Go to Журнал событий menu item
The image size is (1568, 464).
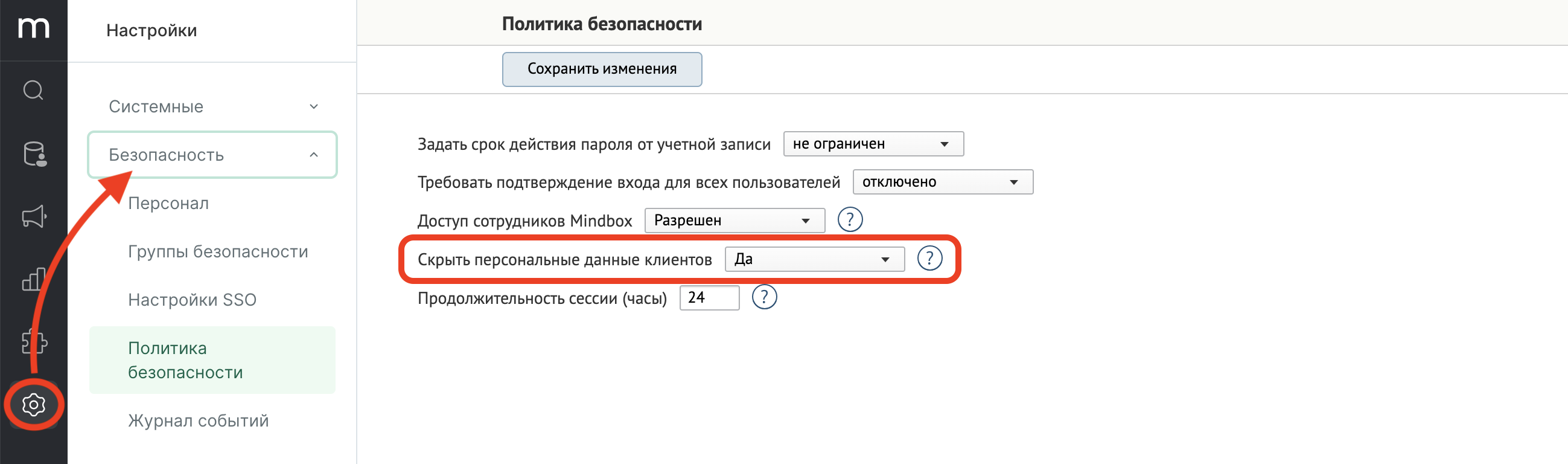click(199, 420)
